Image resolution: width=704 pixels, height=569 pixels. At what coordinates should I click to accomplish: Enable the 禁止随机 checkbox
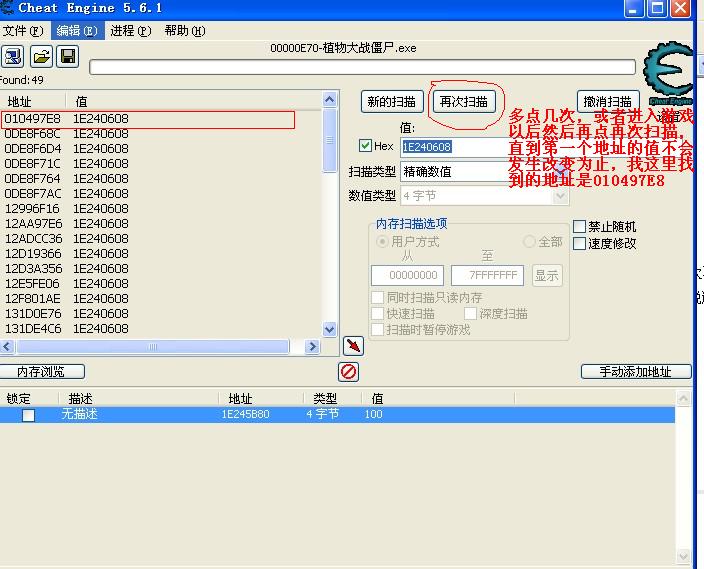pyautogui.click(x=579, y=226)
